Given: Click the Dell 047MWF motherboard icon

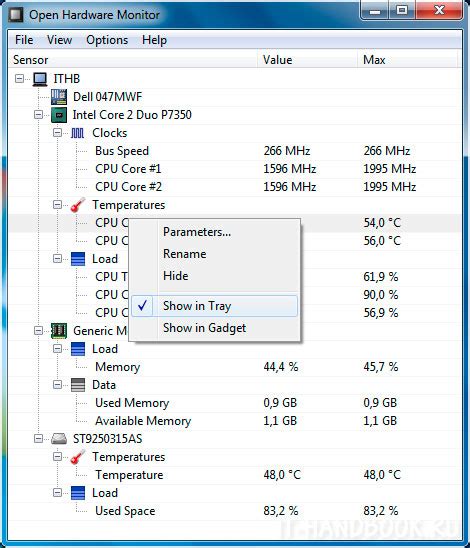Looking at the screenshot, I should [59, 97].
